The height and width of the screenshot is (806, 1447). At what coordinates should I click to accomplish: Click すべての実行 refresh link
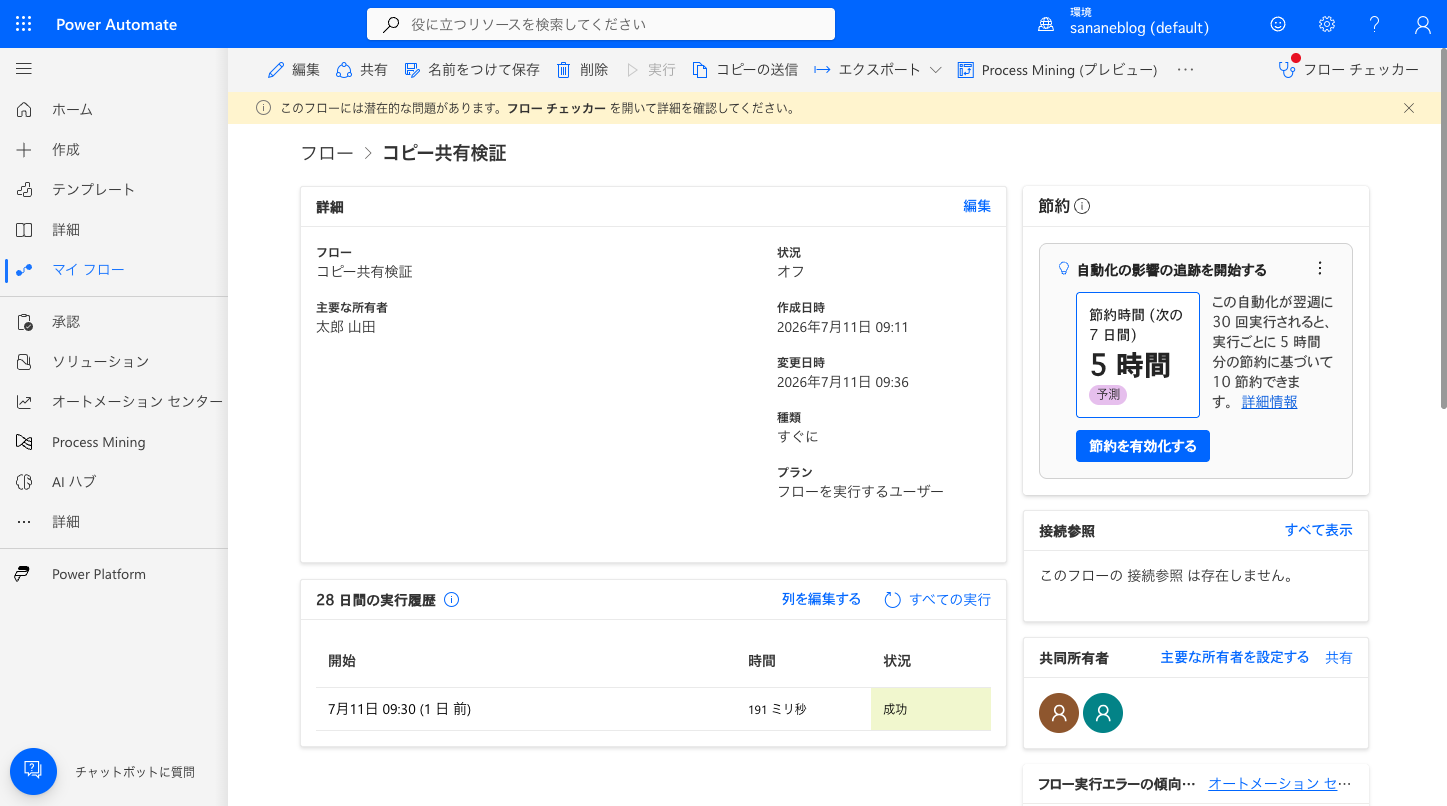coord(938,600)
